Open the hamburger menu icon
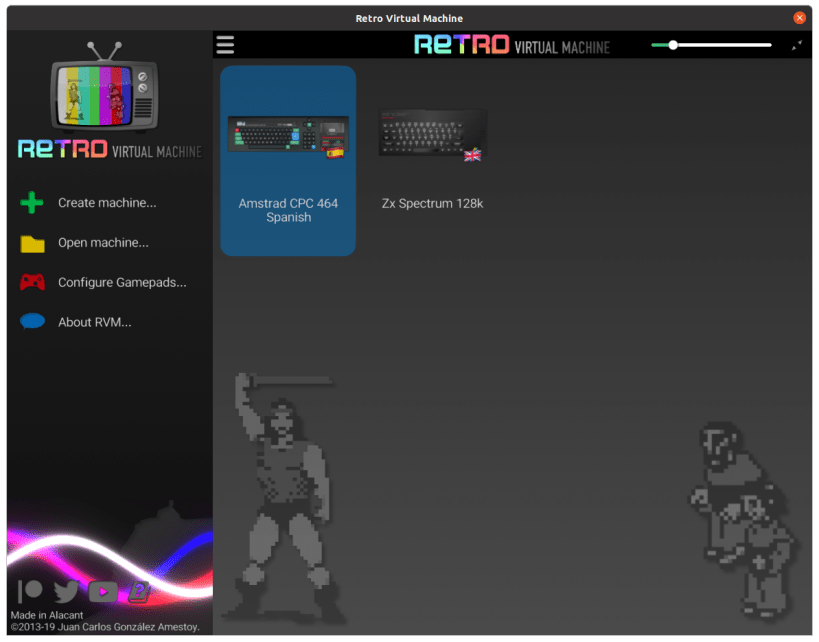819x642 pixels. [x=225, y=44]
